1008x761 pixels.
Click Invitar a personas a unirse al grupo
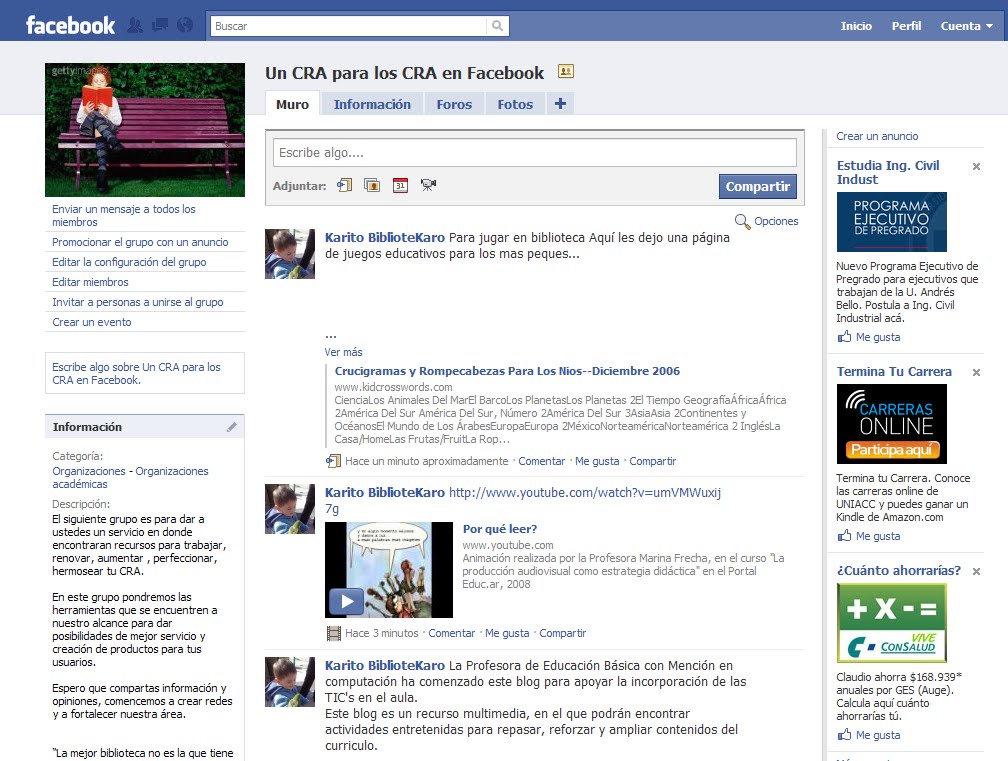click(138, 302)
